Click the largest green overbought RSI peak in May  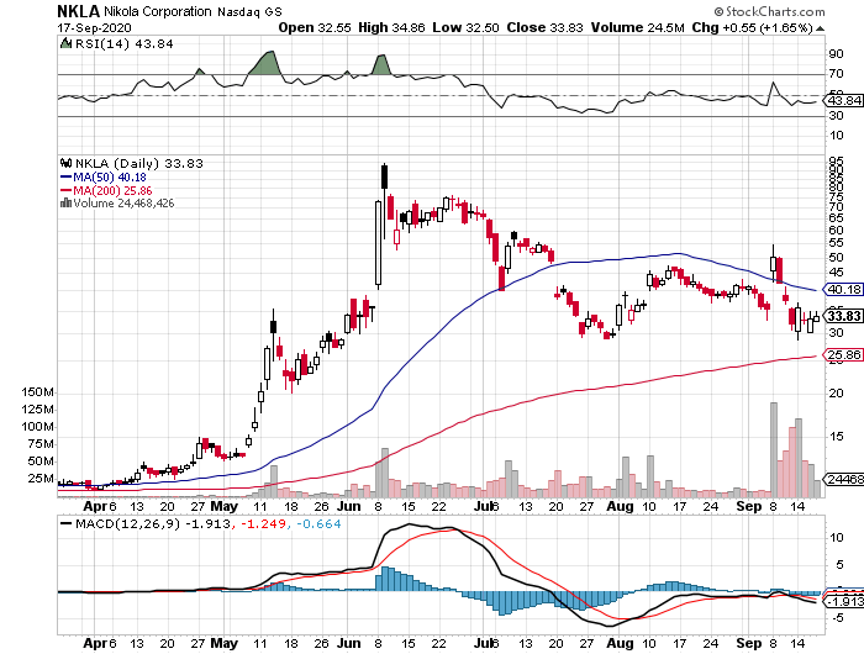266,63
